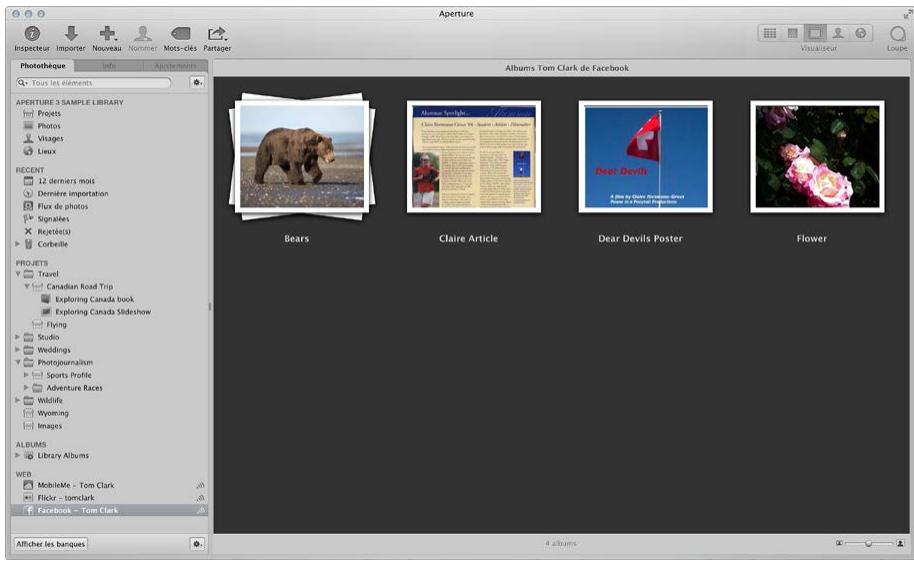
Task: Open Exploring Canada Slideshow
Action: click(x=103, y=312)
